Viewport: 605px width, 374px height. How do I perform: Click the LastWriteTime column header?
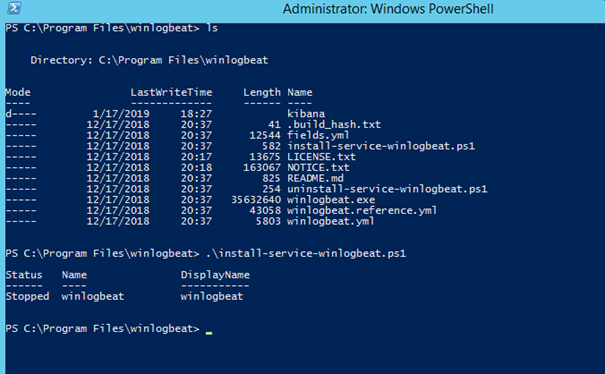(171, 92)
